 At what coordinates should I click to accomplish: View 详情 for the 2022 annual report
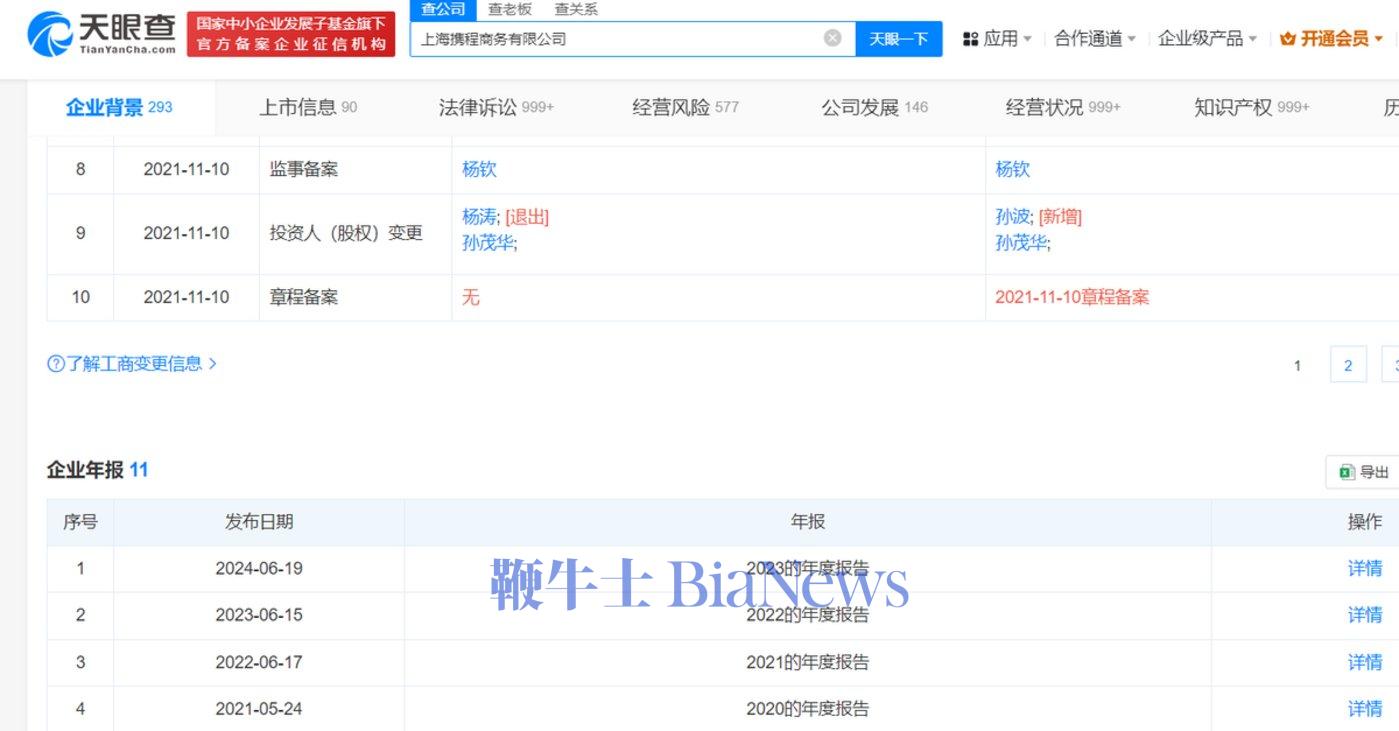1365,615
